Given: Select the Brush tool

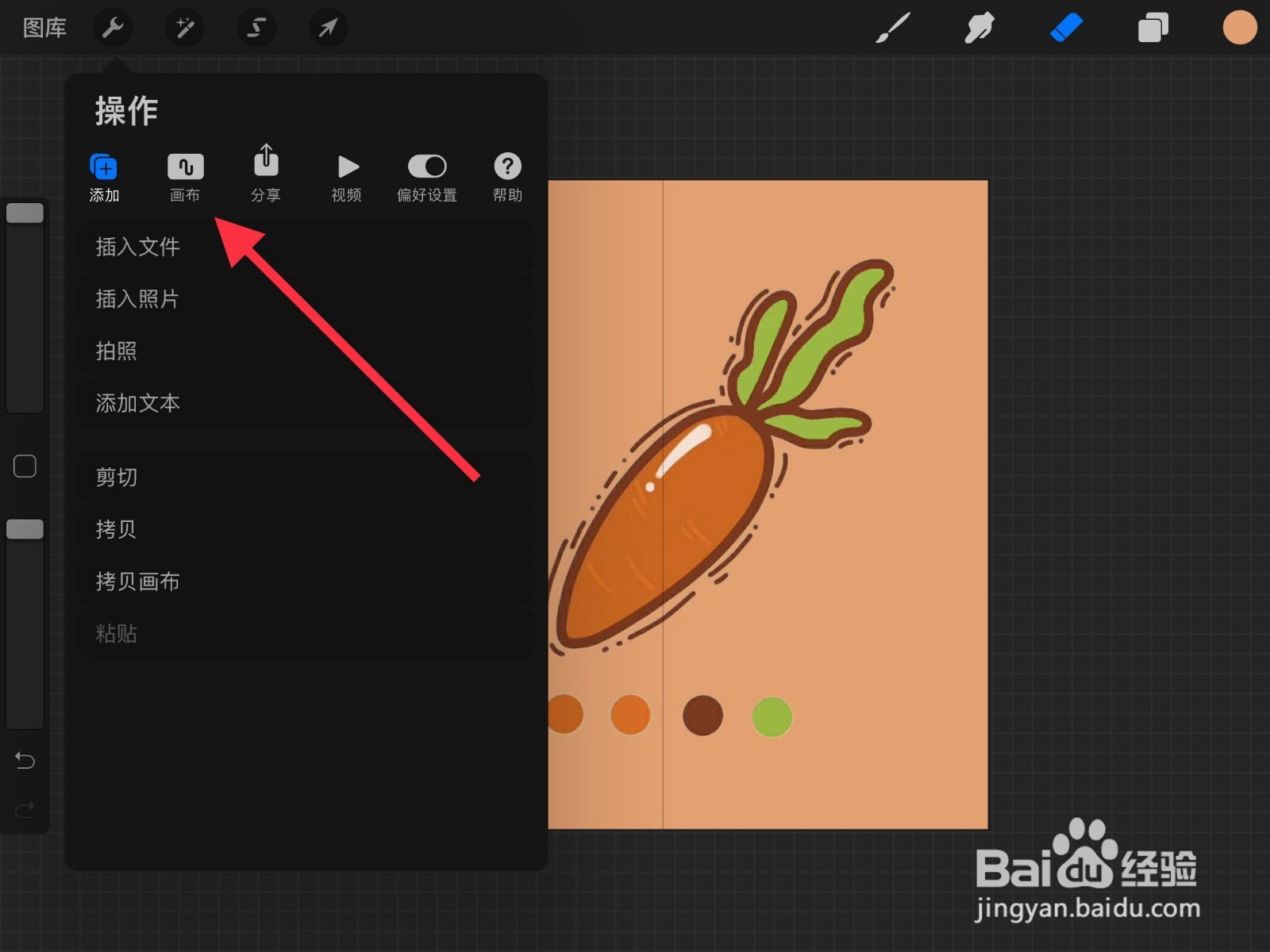Looking at the screenshot, I should coord(893,29).
